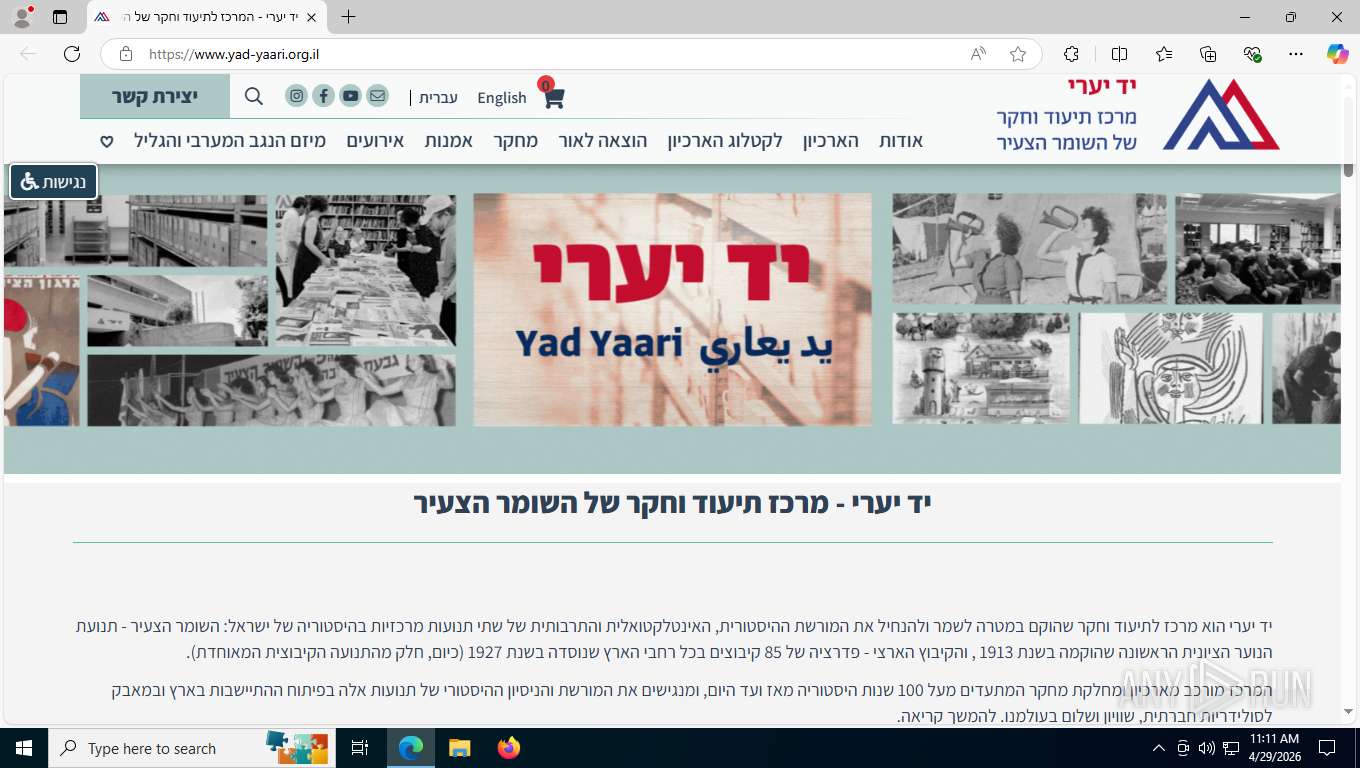The width and height of the screenshot is (1360, 768).
Task: Click the heart icon in navigation menu
Action: tap(107, 141)
